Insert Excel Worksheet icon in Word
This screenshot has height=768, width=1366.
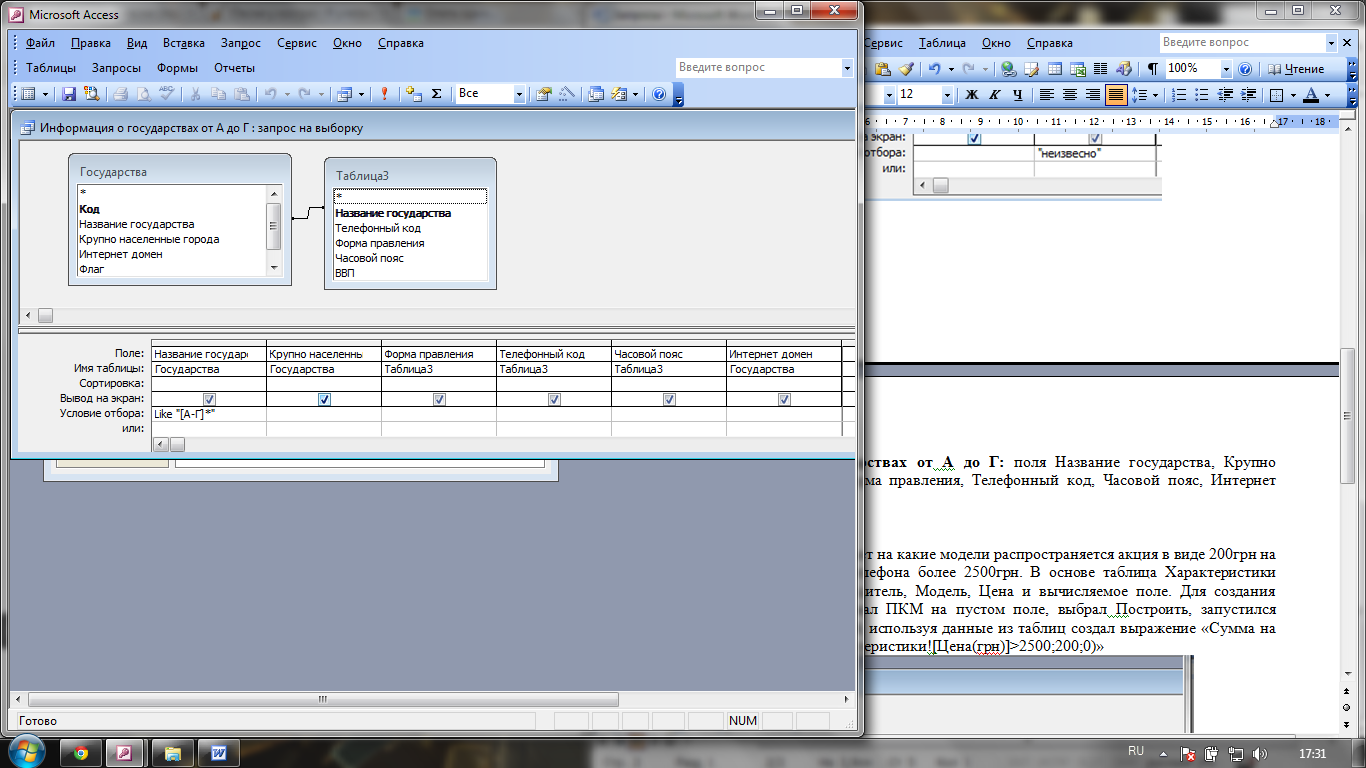pyautogui.click(x=1078, y=69)
